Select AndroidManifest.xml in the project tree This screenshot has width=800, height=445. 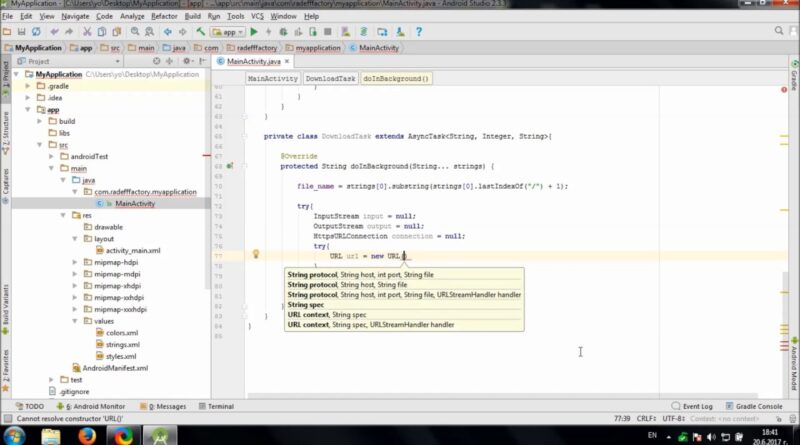[x=115, y=368]
